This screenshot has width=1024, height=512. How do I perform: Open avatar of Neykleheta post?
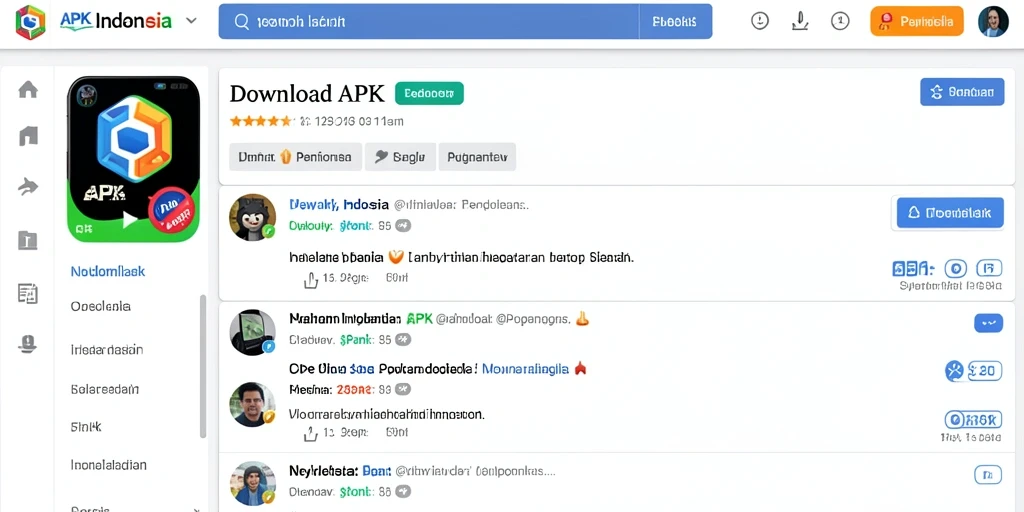tap(252, 483)
